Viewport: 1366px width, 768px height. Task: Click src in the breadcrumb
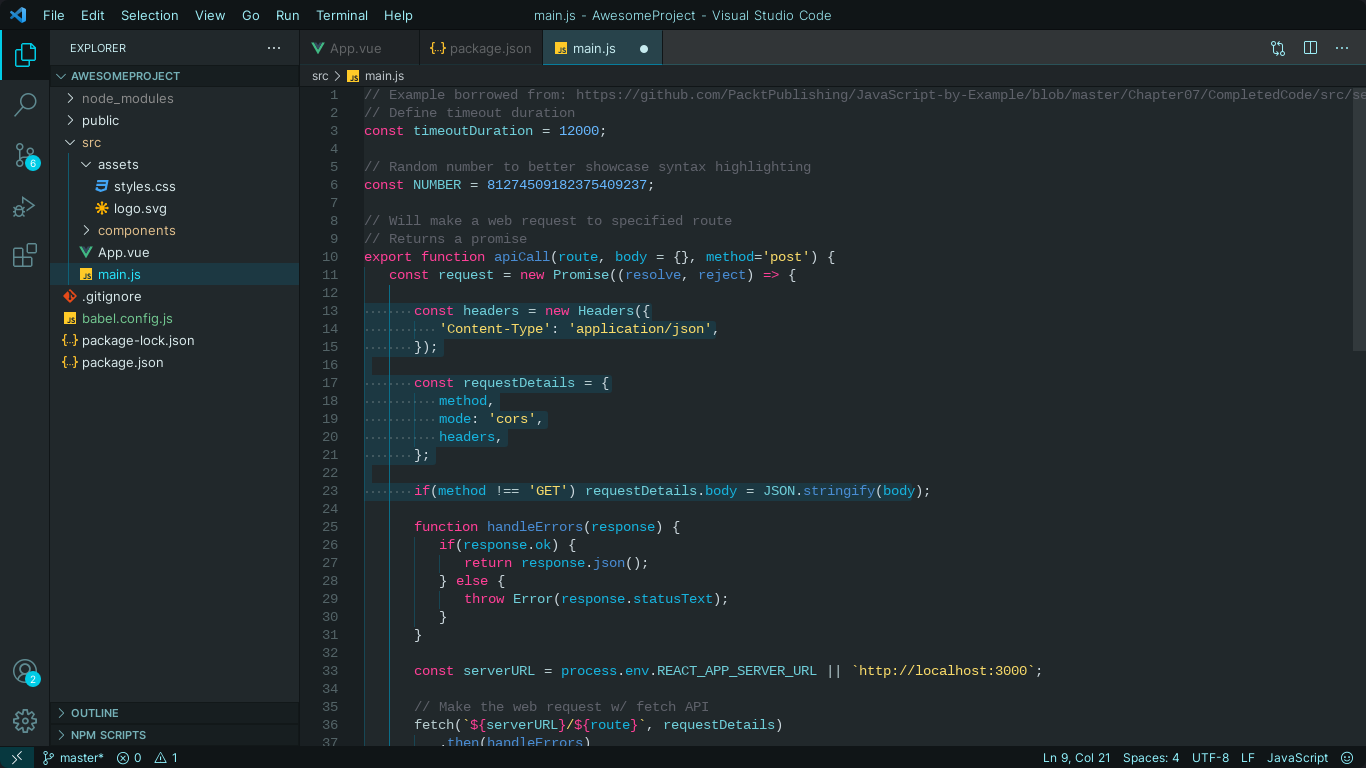click(x=320, y=76)
